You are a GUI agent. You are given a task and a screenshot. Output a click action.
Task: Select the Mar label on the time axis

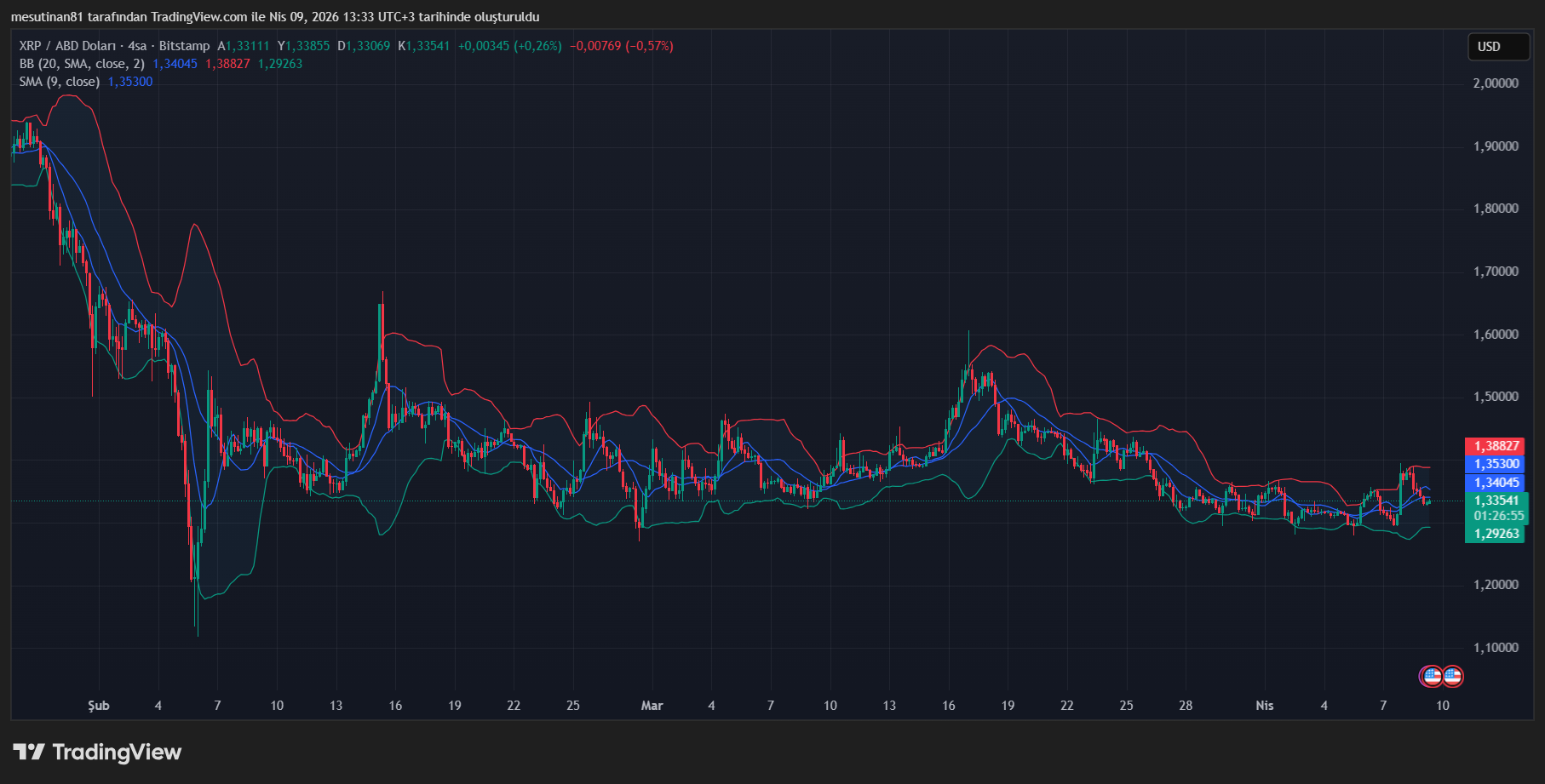tap(652, 706)
